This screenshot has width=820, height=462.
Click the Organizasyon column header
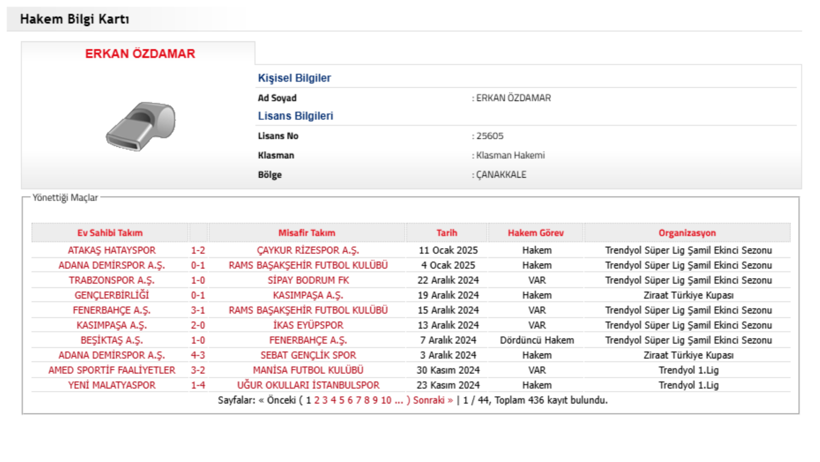(x=687, y=233)
